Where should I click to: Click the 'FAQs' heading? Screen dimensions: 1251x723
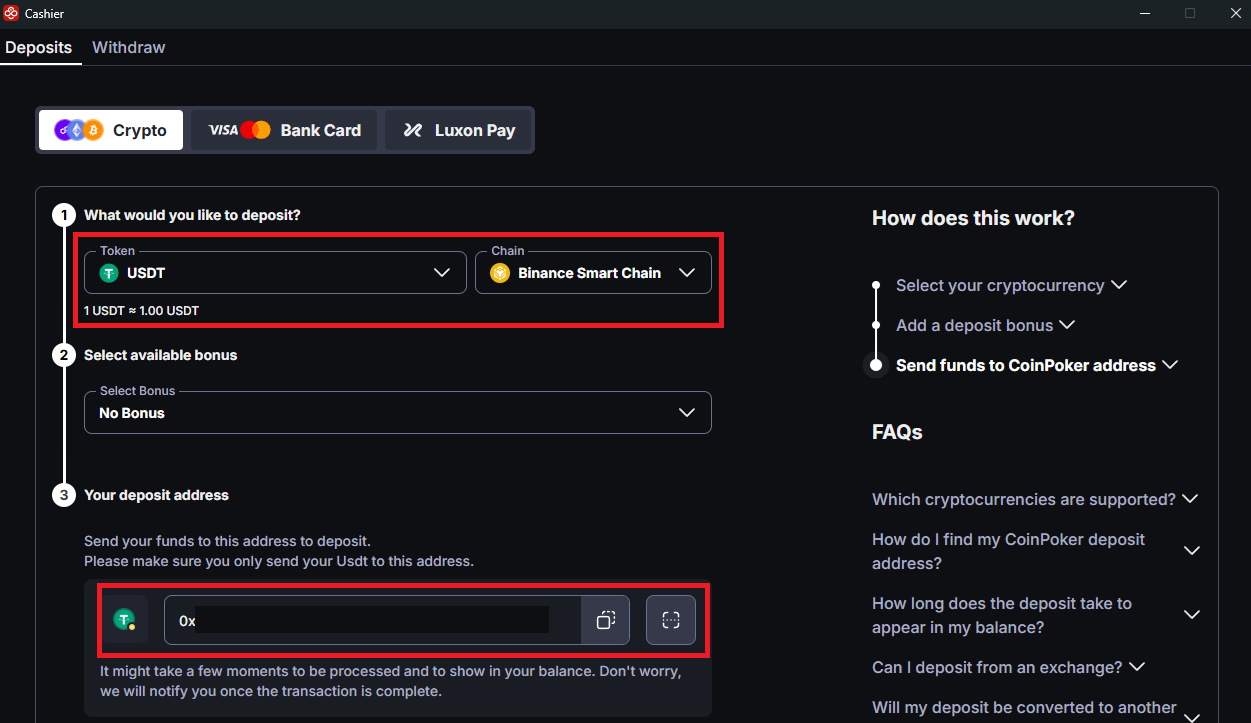897,432
